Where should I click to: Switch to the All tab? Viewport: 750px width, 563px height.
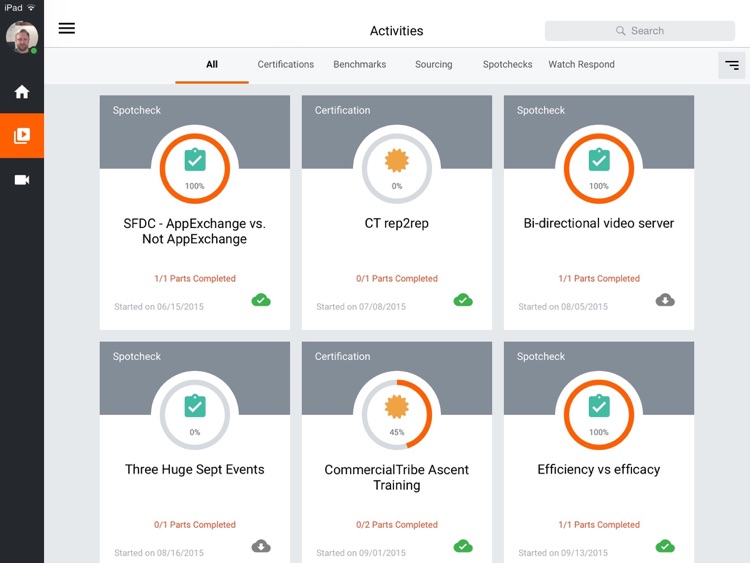pyautogui.click(x=212, y=64)
